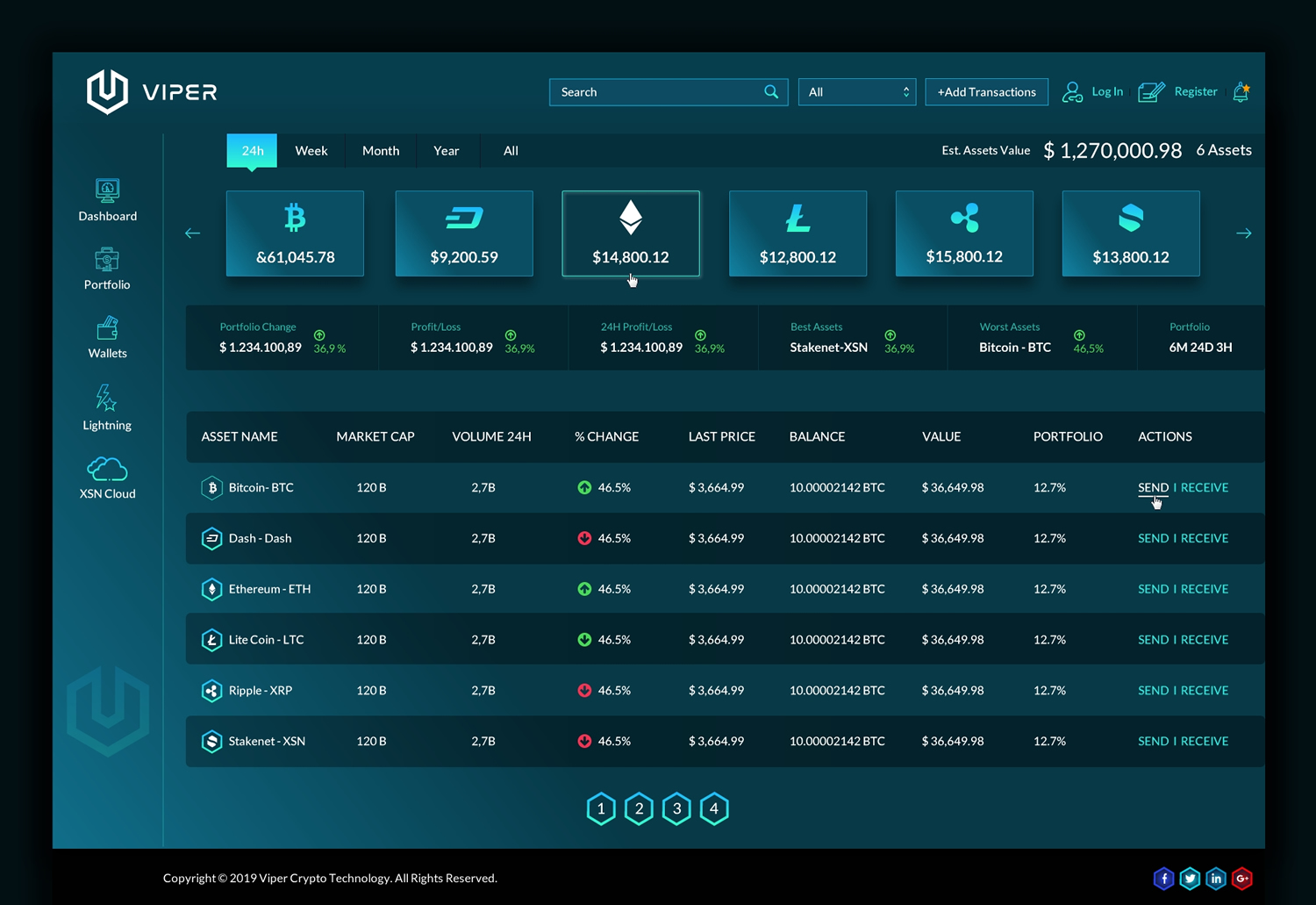This screenshot has height=905, width=1316.
Task: Select the Ripple $15,800.12 card
Action: point(964,233)
